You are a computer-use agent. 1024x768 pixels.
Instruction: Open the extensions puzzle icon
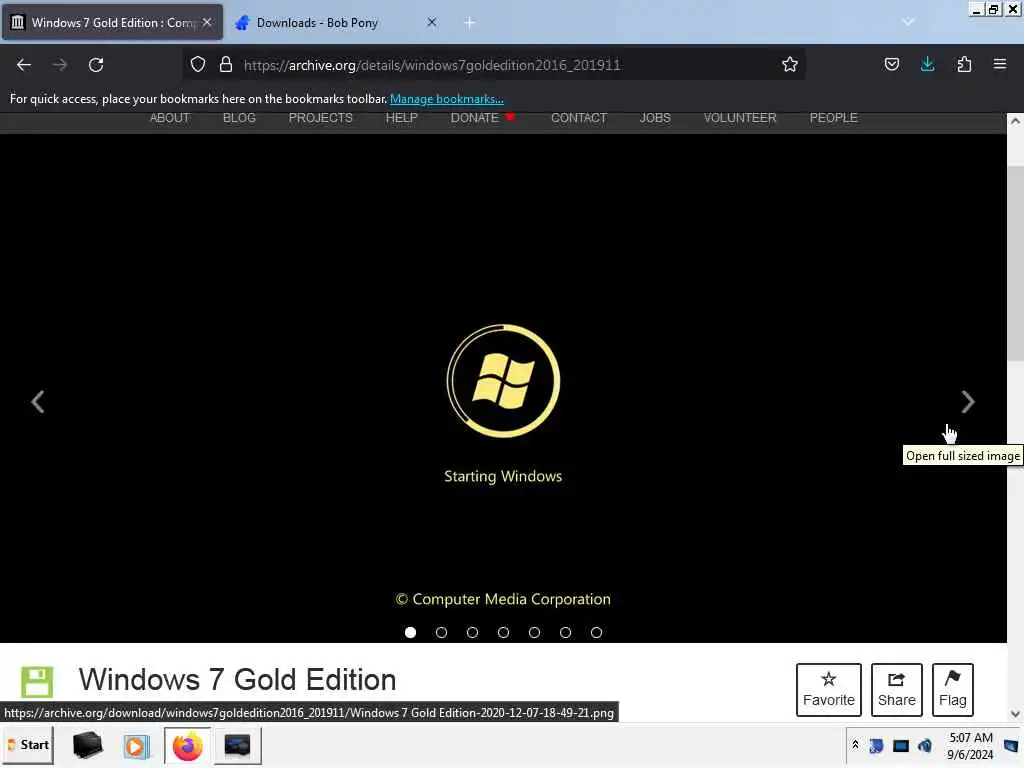[x=964, y=64]
